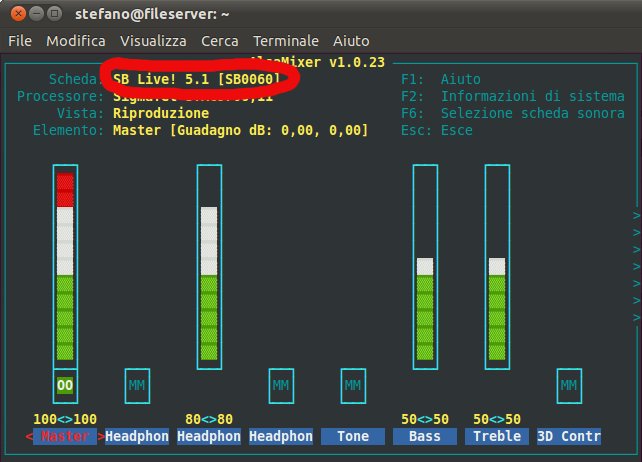Select the Master channel label
Viewport: 642px width, 462px height.
point(65,437)
